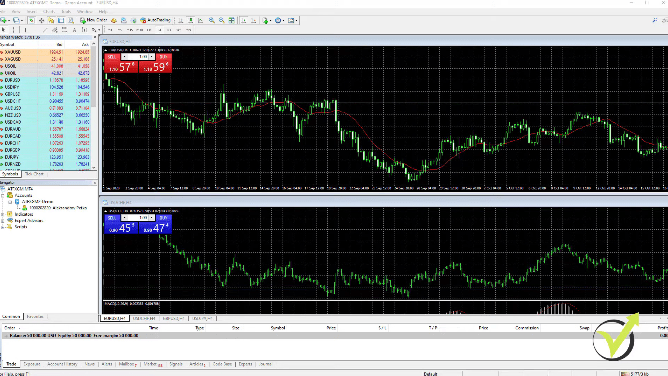This screenshot has height=376, width=668.
Task: Switch chart to line chart style
Action: tap(200, 20)
